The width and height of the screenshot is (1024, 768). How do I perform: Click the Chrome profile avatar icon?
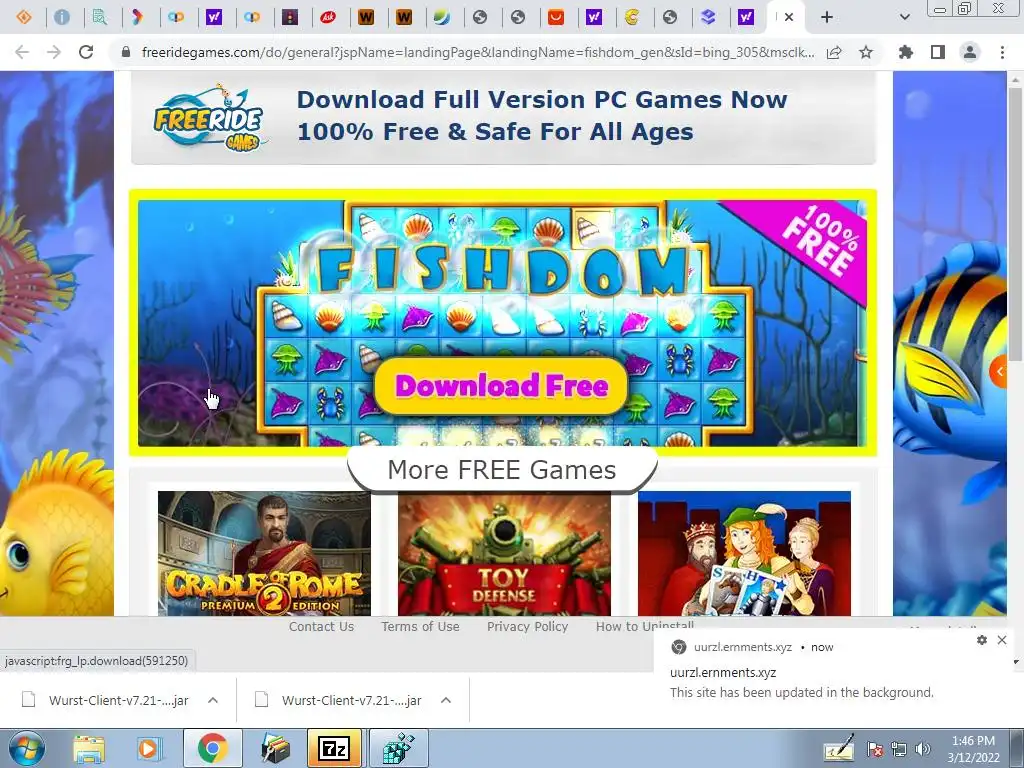[x=970, y=52]
